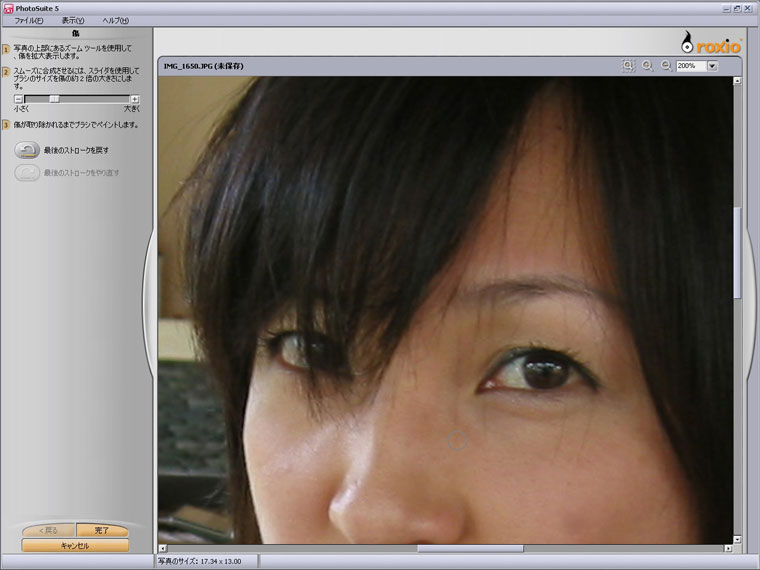
Task: Open the ヘルプ menu
Action: pos(115,20)
